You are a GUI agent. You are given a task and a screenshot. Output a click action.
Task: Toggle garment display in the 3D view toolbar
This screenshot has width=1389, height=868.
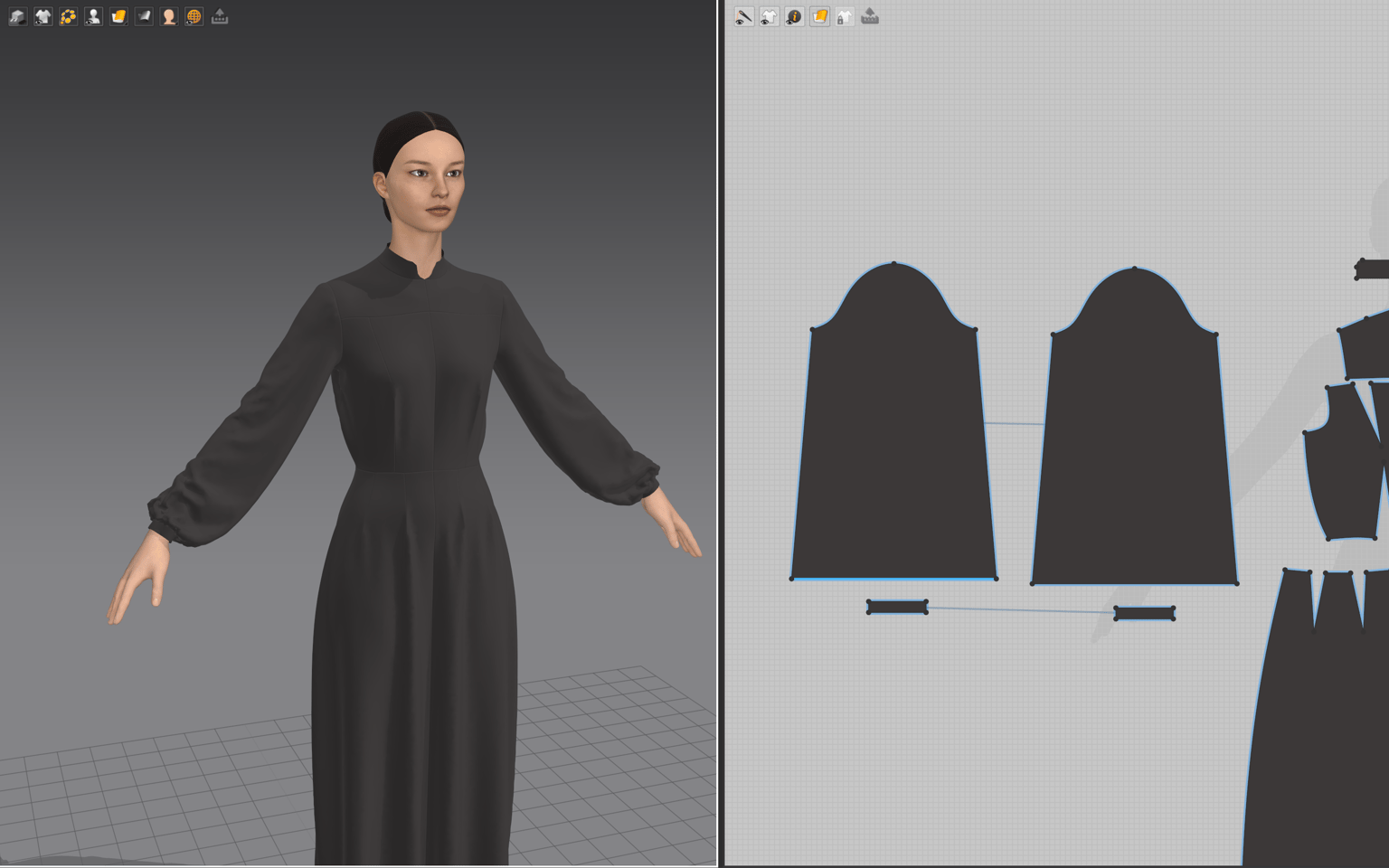[x=43, y=16]
